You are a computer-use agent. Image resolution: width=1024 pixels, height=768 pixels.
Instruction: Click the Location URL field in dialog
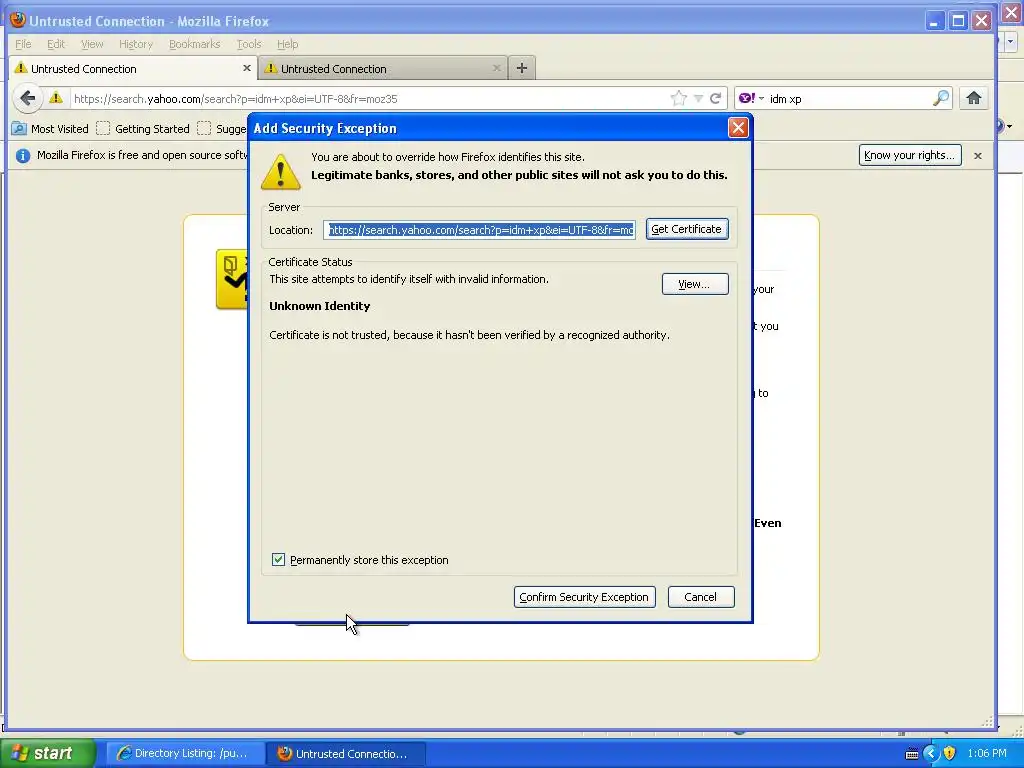479,230
